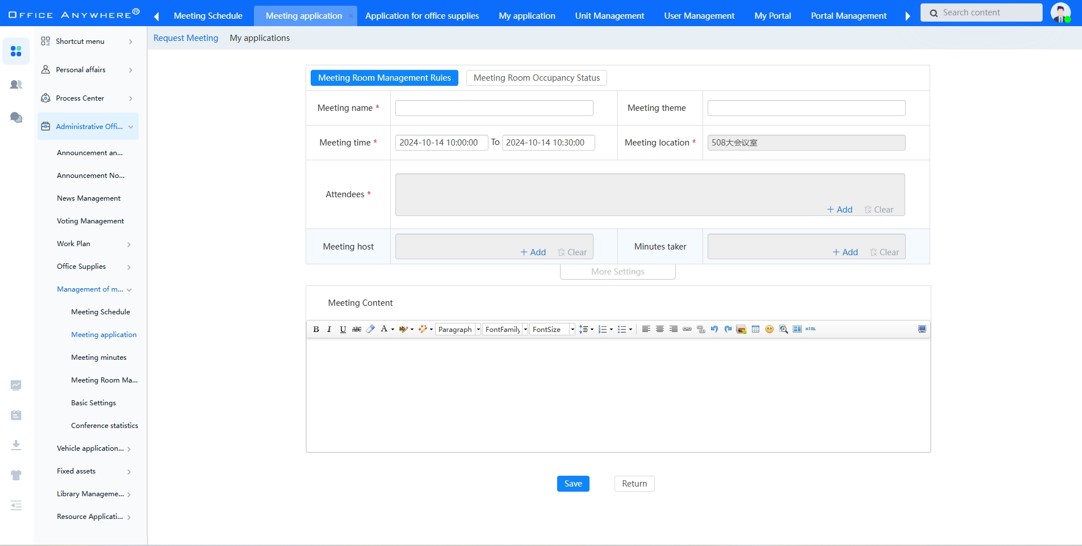1082x546 pixels.
Task: Toggle underline in the content editor
Action: (343, 329)
